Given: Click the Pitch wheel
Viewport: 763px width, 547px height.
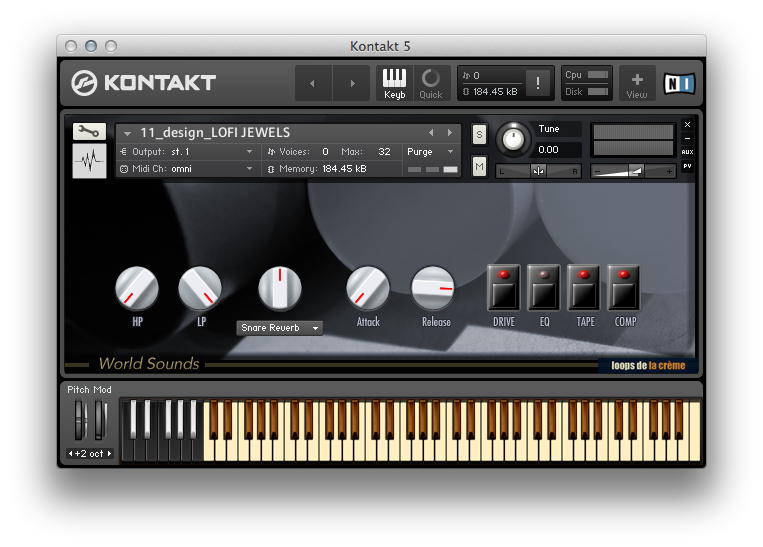Looking at the screenshot, I should pyautogui.click(x=80, y=420).
